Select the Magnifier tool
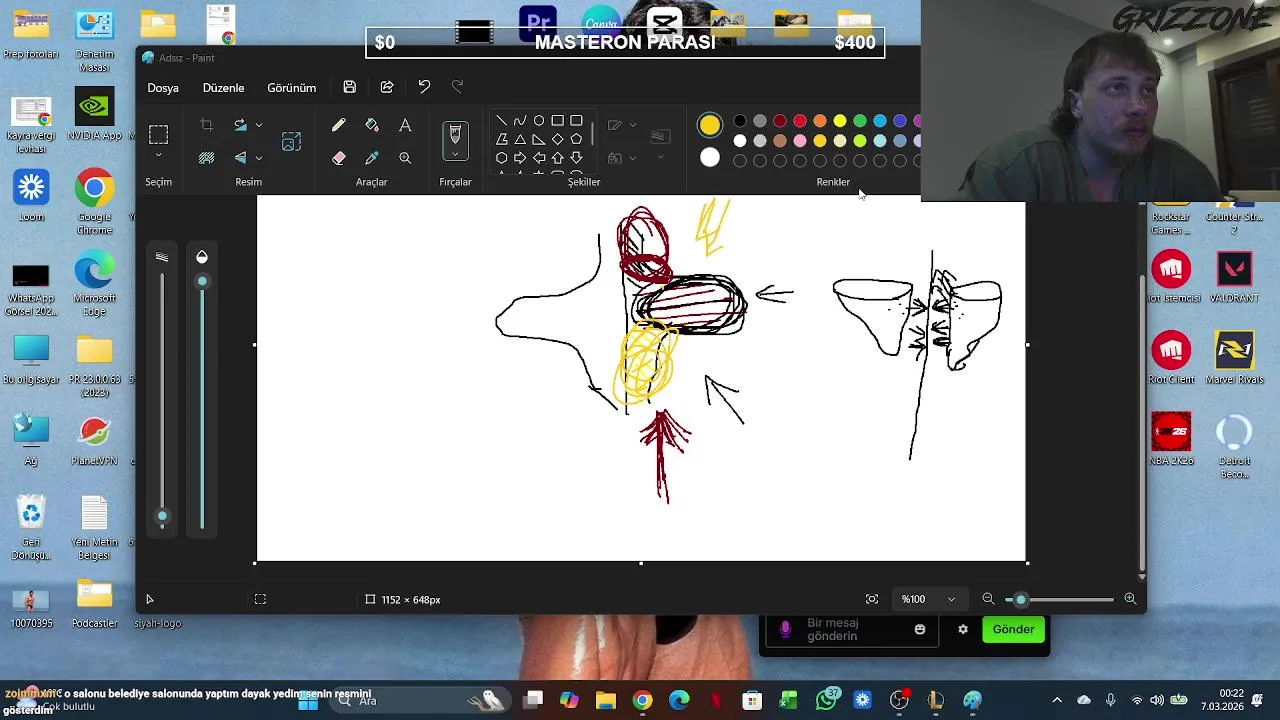This screenshot has height=720, width=1280. [405, 158]
